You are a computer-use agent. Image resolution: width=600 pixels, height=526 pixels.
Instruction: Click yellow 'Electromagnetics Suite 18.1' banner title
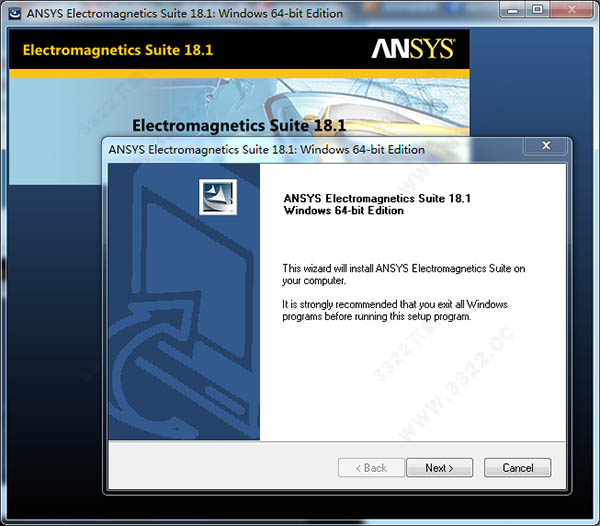coord(118,50)
